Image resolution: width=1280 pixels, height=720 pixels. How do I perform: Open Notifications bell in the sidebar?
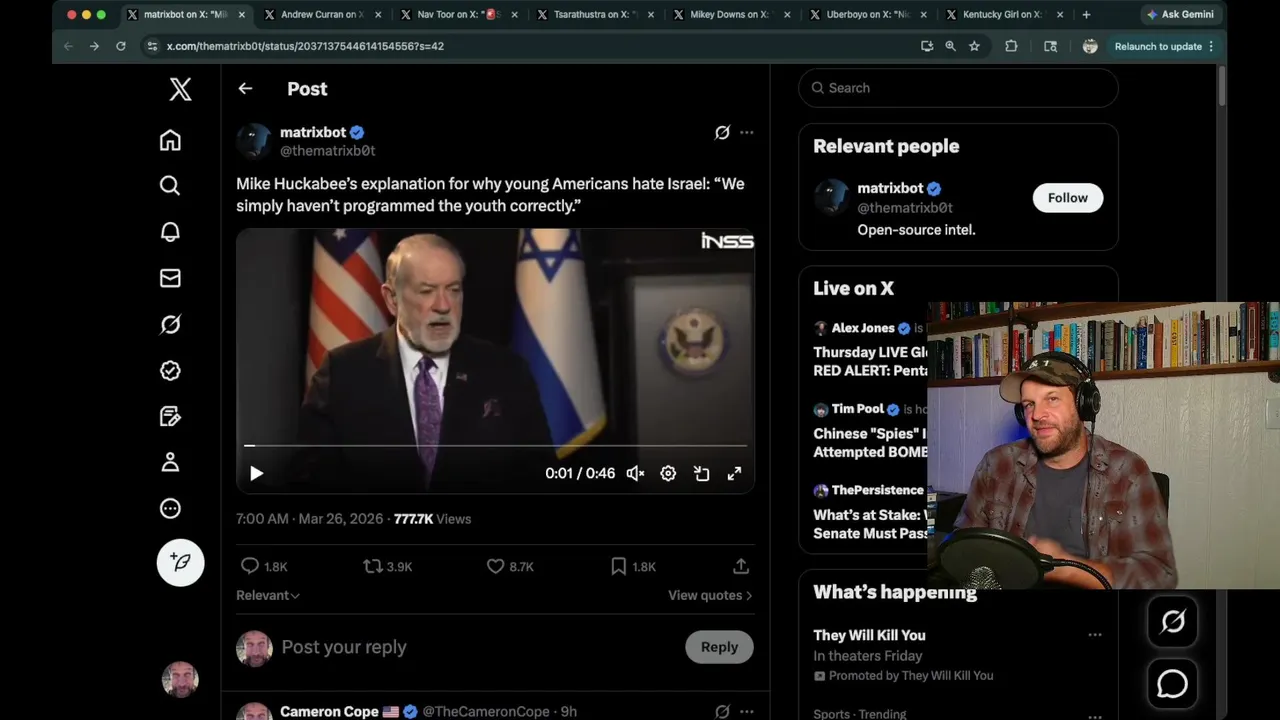pos(170,232)
